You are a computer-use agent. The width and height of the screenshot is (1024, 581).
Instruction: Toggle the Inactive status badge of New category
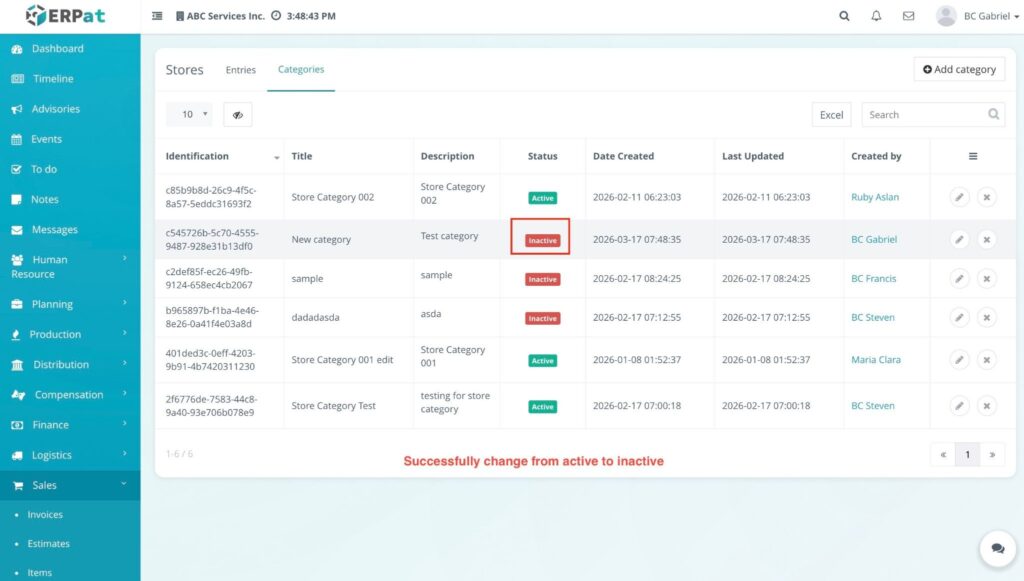tap(543, 241)
